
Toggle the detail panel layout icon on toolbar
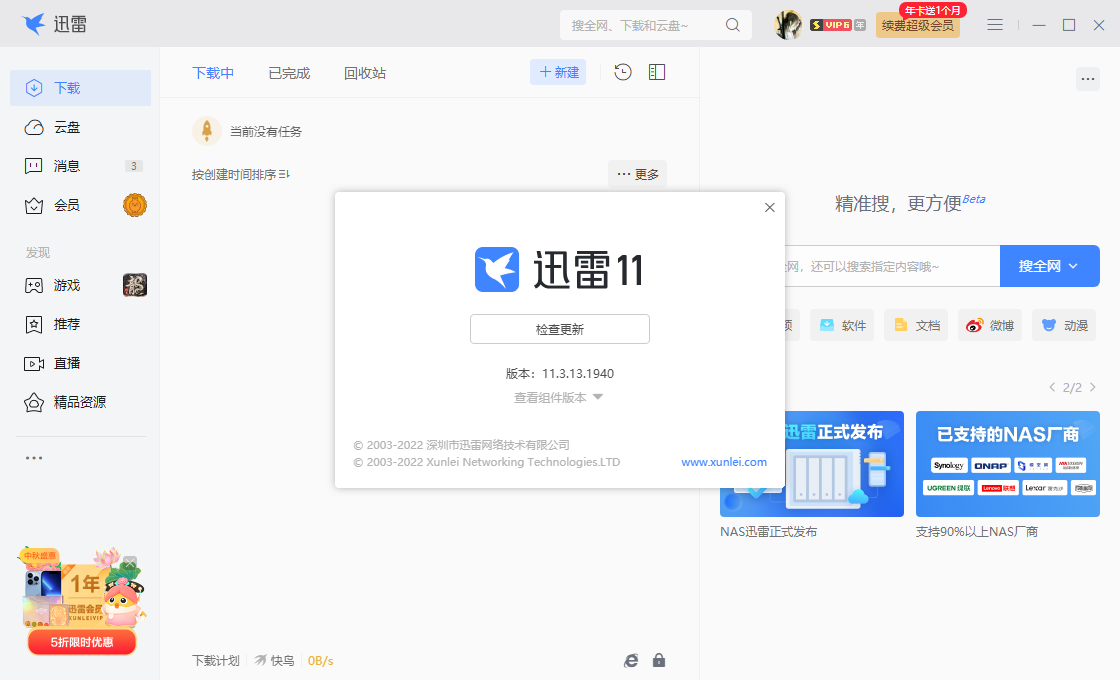coord(656,72)
